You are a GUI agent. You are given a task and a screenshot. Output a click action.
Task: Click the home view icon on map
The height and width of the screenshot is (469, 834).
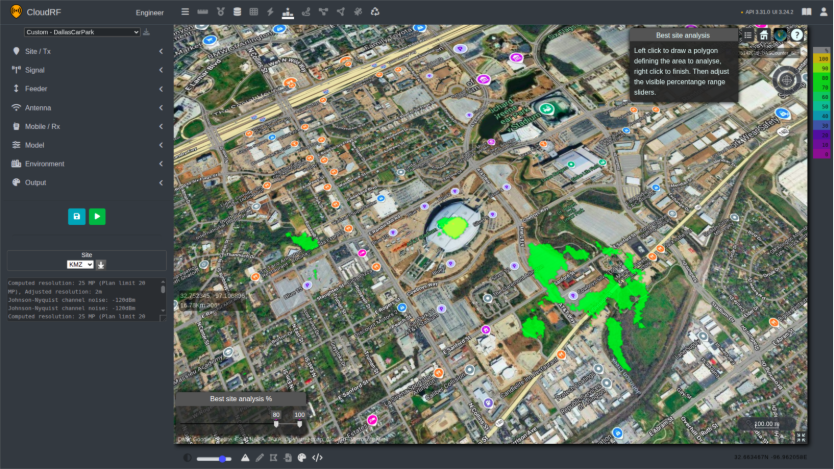(x=764, y=35)
